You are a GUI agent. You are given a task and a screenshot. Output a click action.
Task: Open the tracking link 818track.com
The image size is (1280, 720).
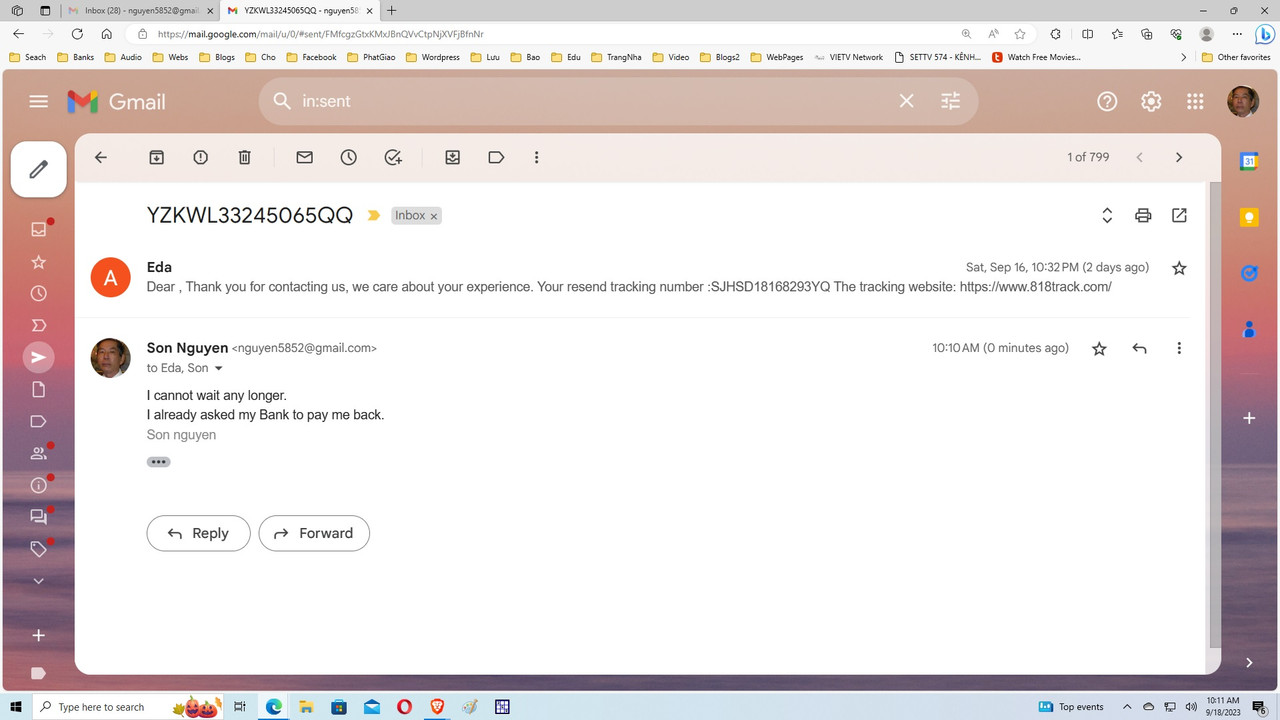(x=1030, y=287)
